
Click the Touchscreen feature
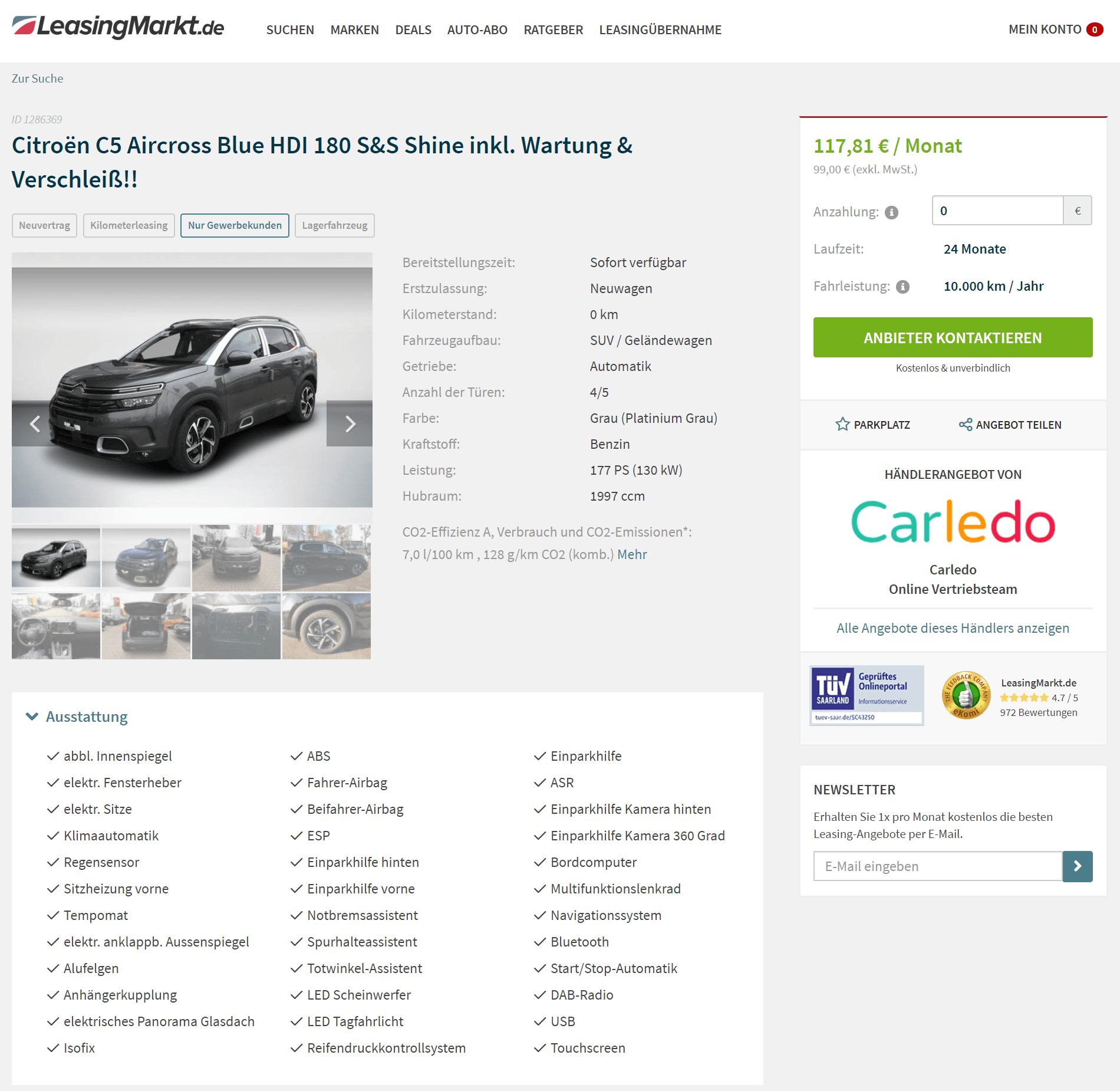pos(588,1048)
